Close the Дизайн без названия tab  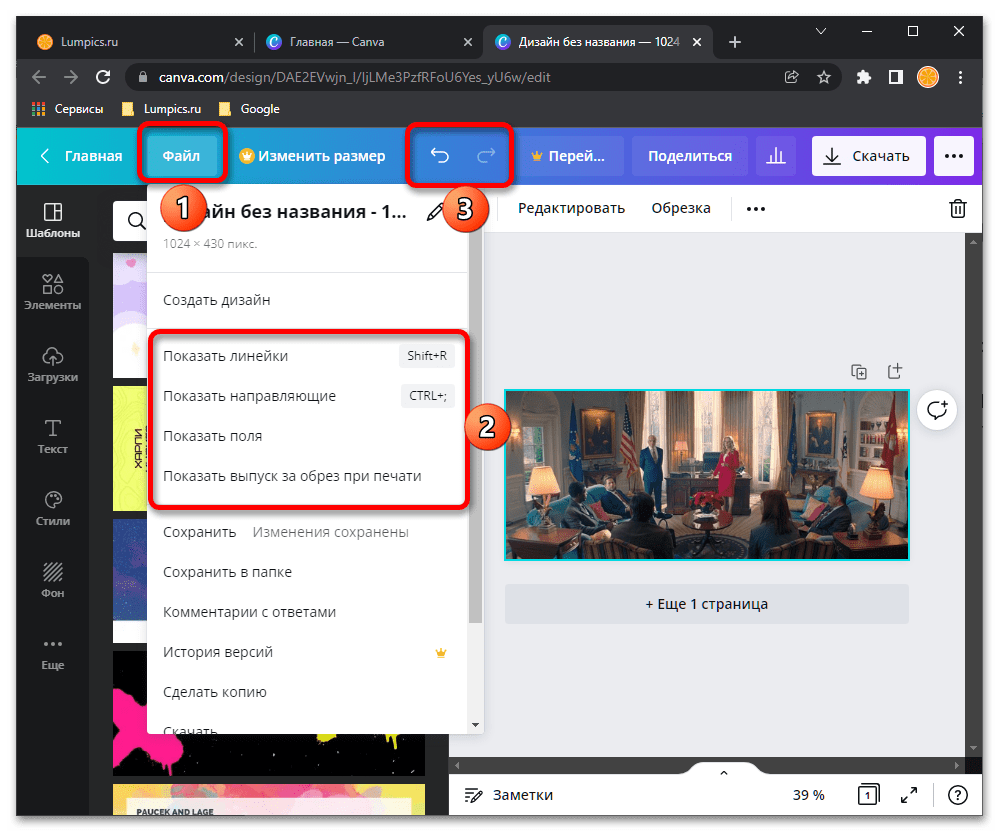coord(697,42)
